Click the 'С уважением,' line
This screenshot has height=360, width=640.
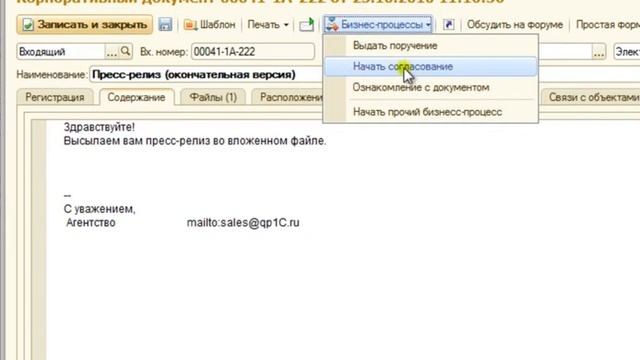tap(100, 209)
